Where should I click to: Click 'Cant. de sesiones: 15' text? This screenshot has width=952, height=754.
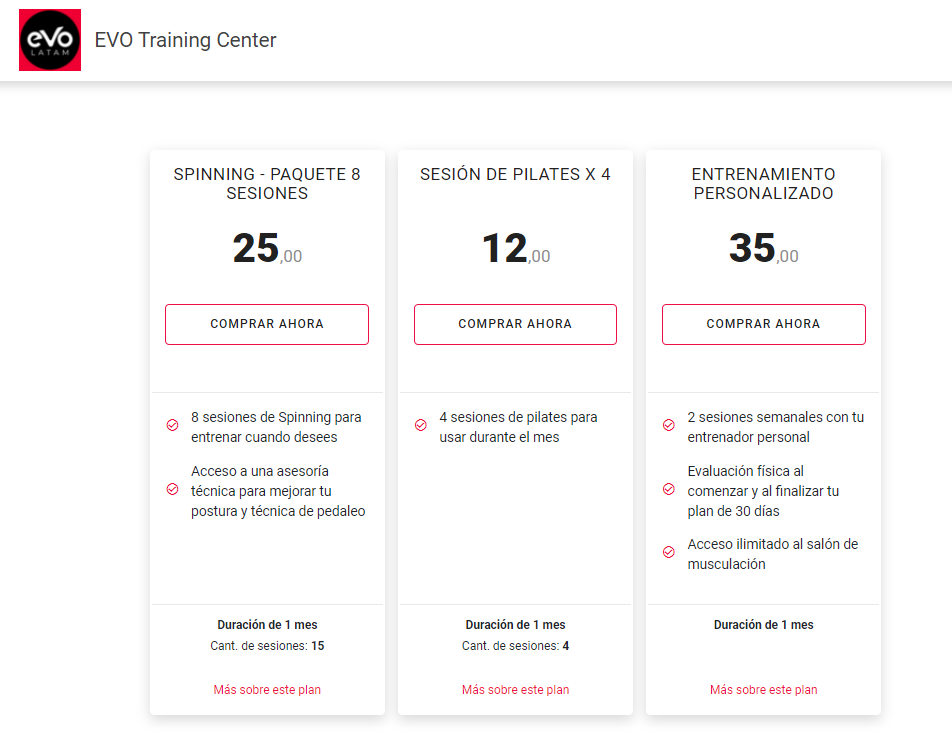pos(267,647)
